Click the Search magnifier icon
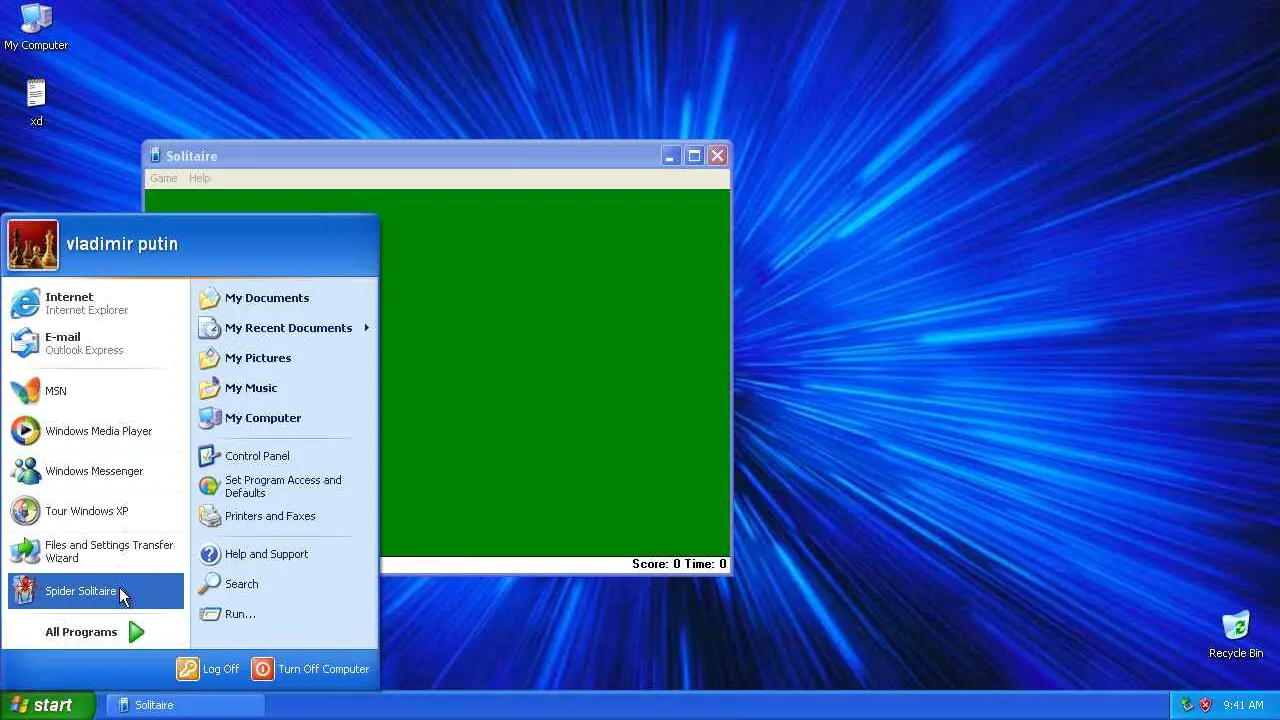 coord(208,584)
